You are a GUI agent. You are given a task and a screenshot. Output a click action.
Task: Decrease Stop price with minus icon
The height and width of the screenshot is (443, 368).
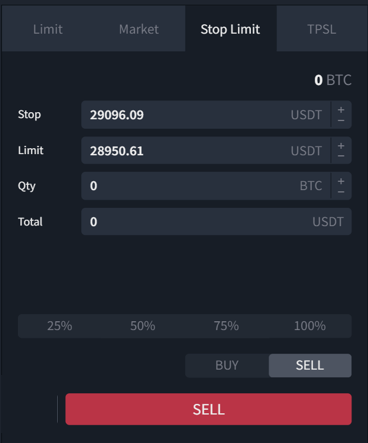click(x=341, y=120)
